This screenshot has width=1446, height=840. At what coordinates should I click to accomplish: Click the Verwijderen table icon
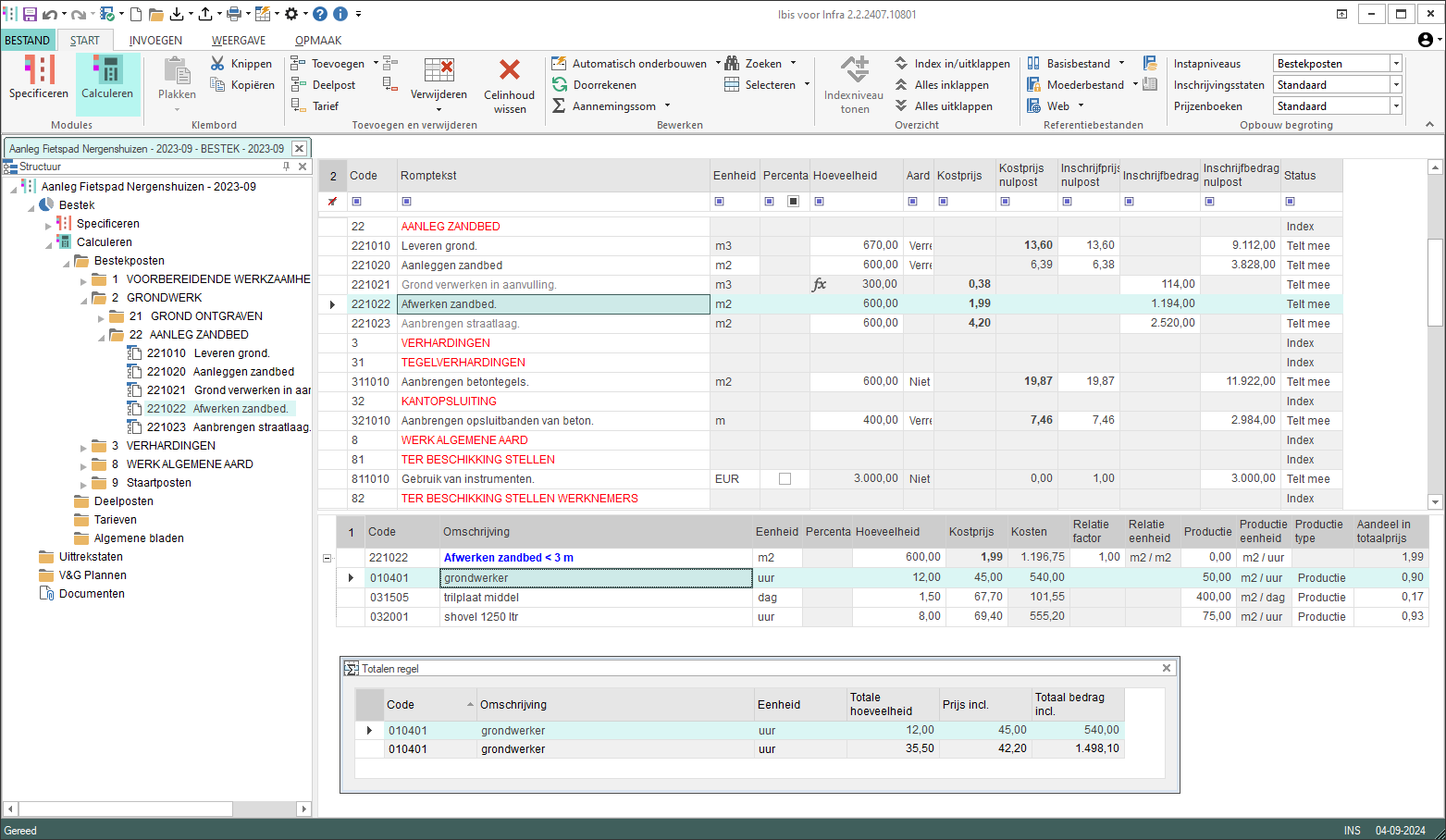439,71
